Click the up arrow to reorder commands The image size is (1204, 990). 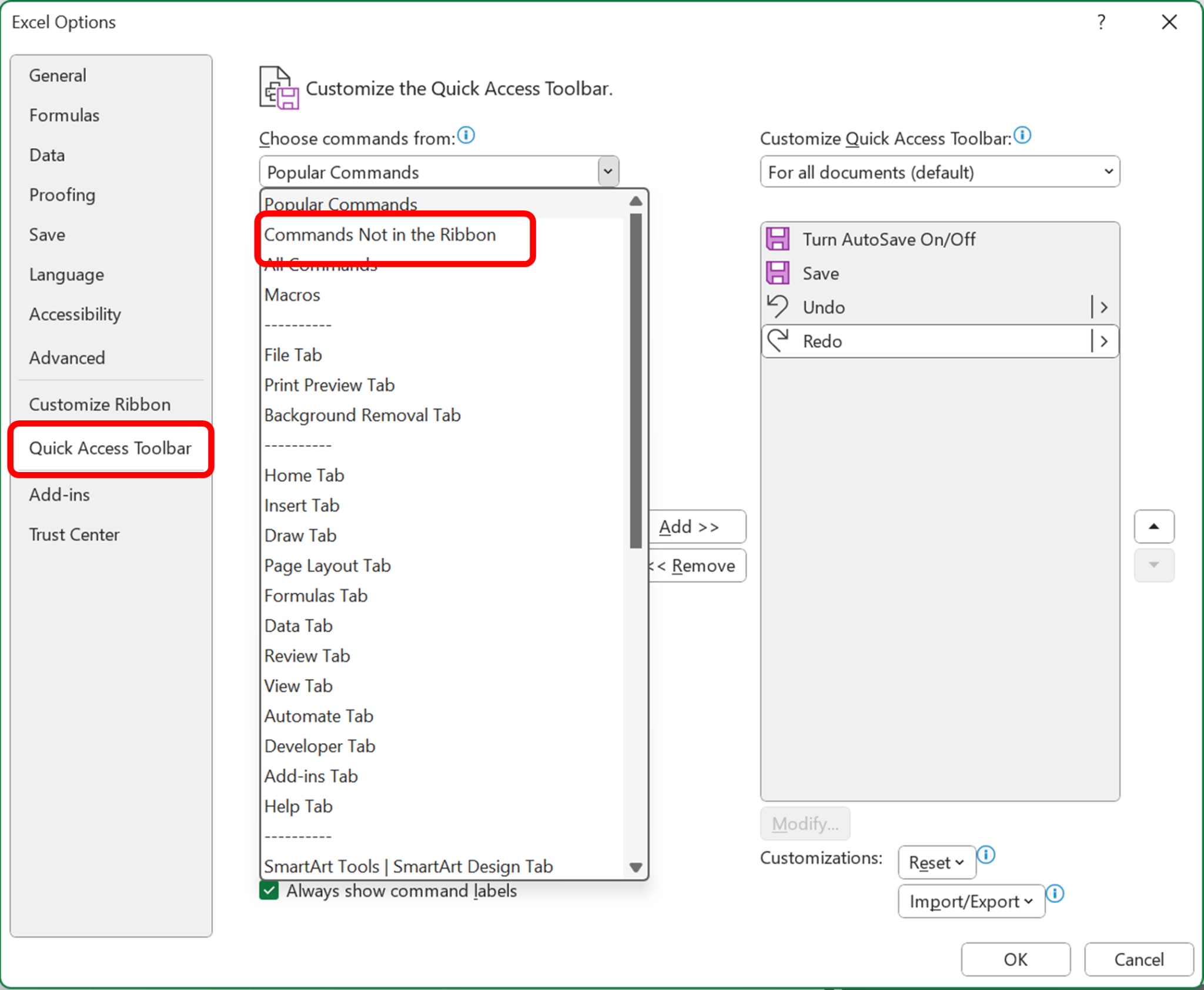1154,527
